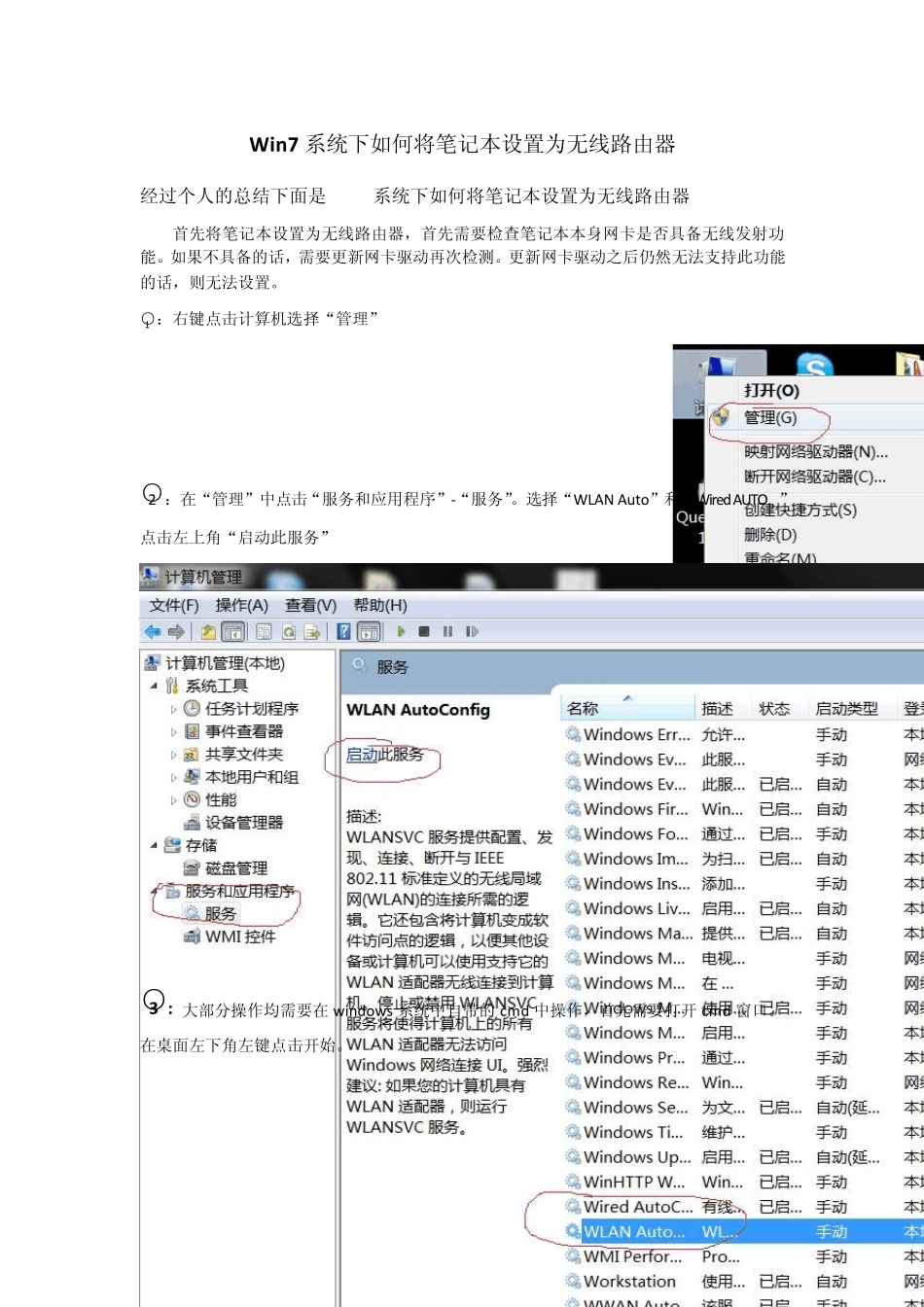Click the blue Help question mark icon
The width and height of the screenshot is (924, 1307).
tap(343, 631)
